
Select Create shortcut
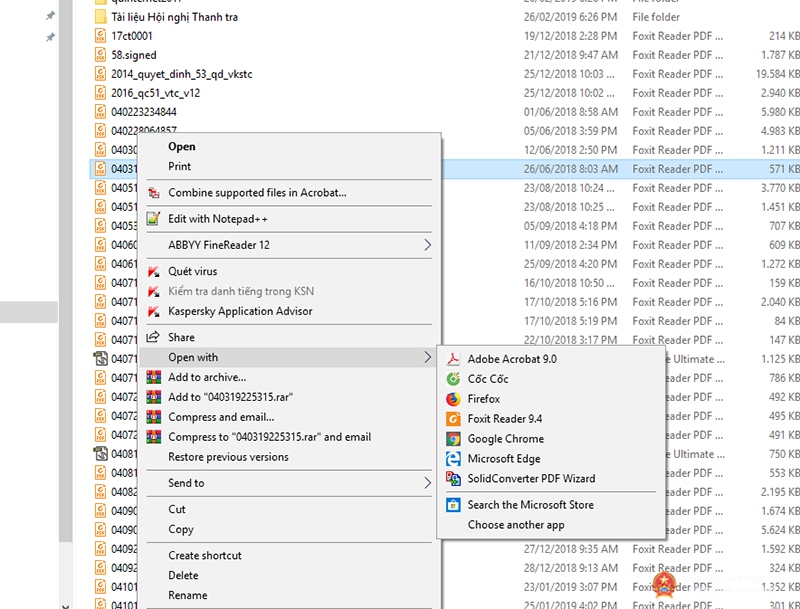click(x=289, y=555)
